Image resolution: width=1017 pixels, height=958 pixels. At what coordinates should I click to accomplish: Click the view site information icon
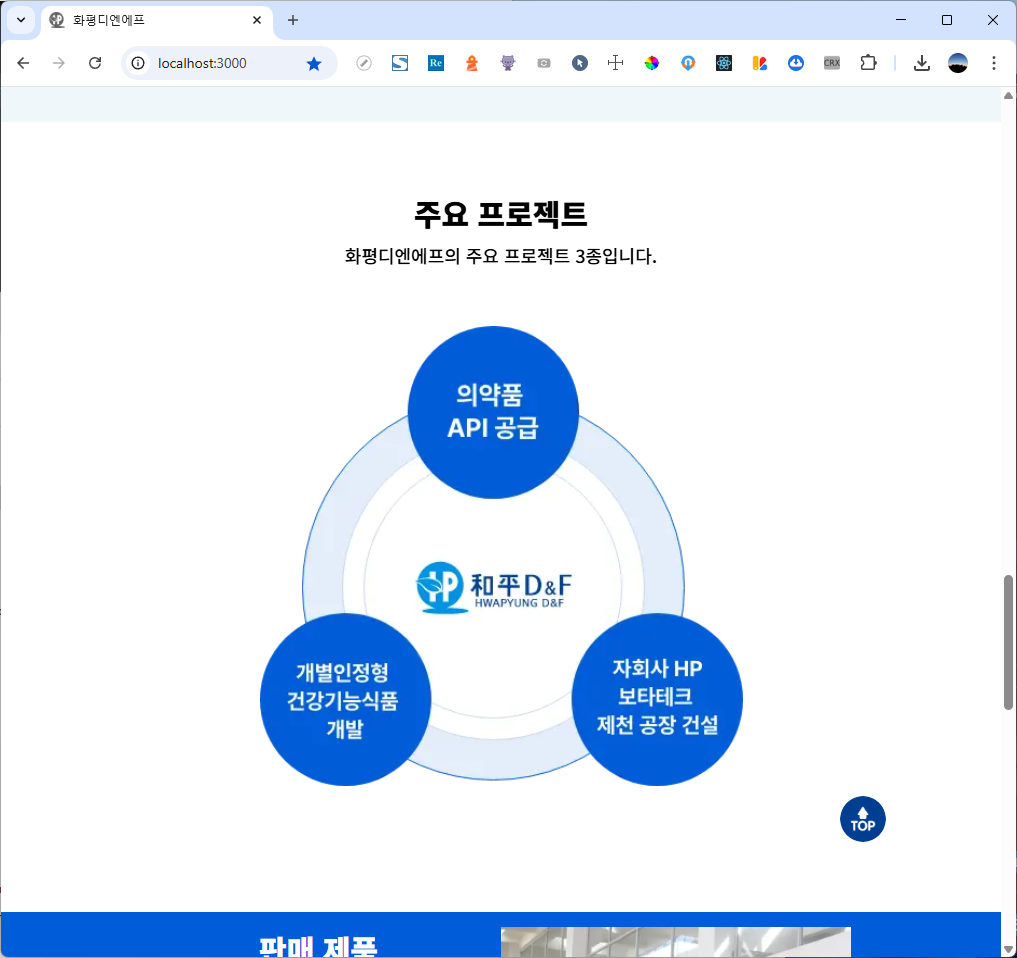(139, 63)
